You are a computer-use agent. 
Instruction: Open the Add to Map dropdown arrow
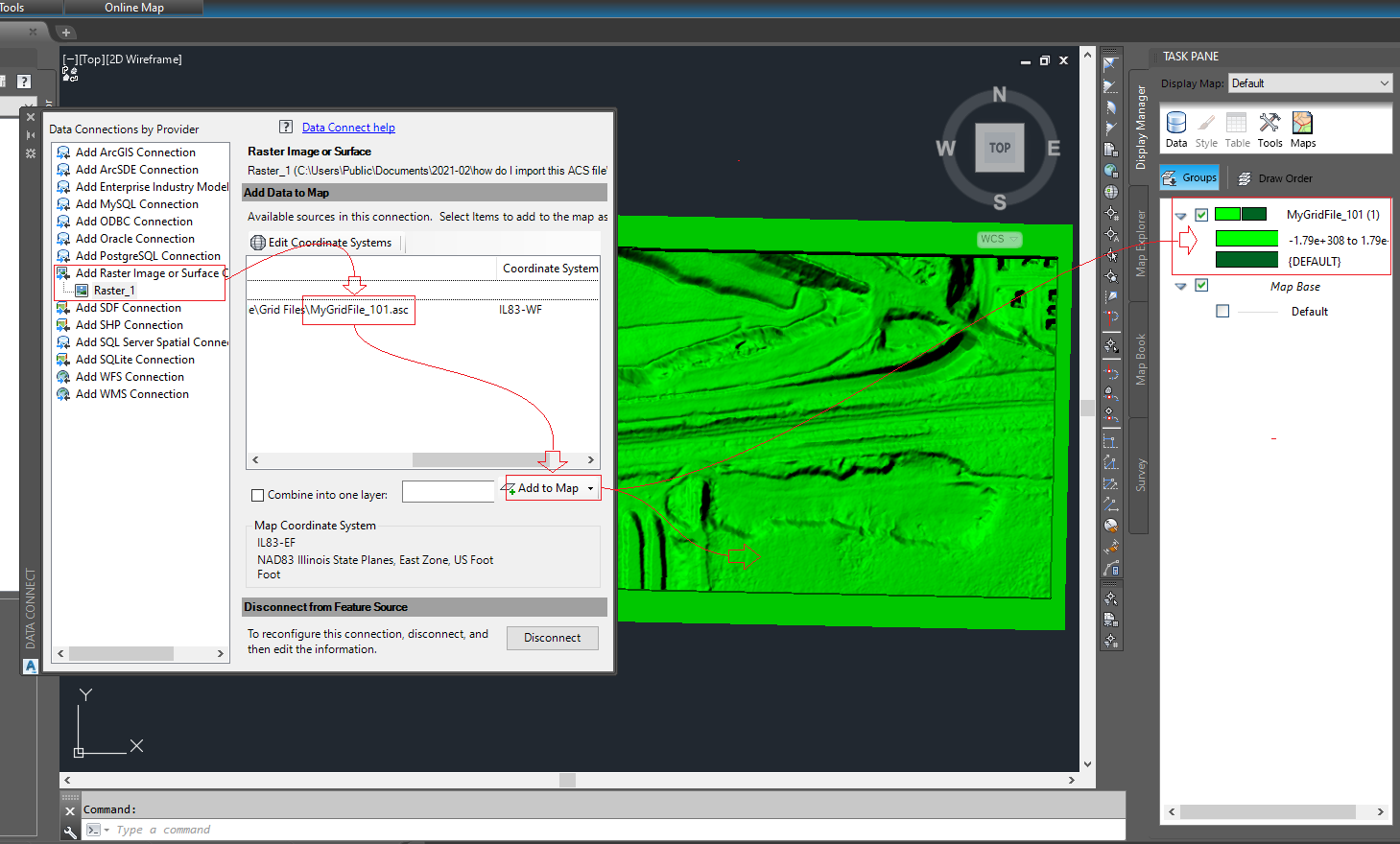point(589,487)
